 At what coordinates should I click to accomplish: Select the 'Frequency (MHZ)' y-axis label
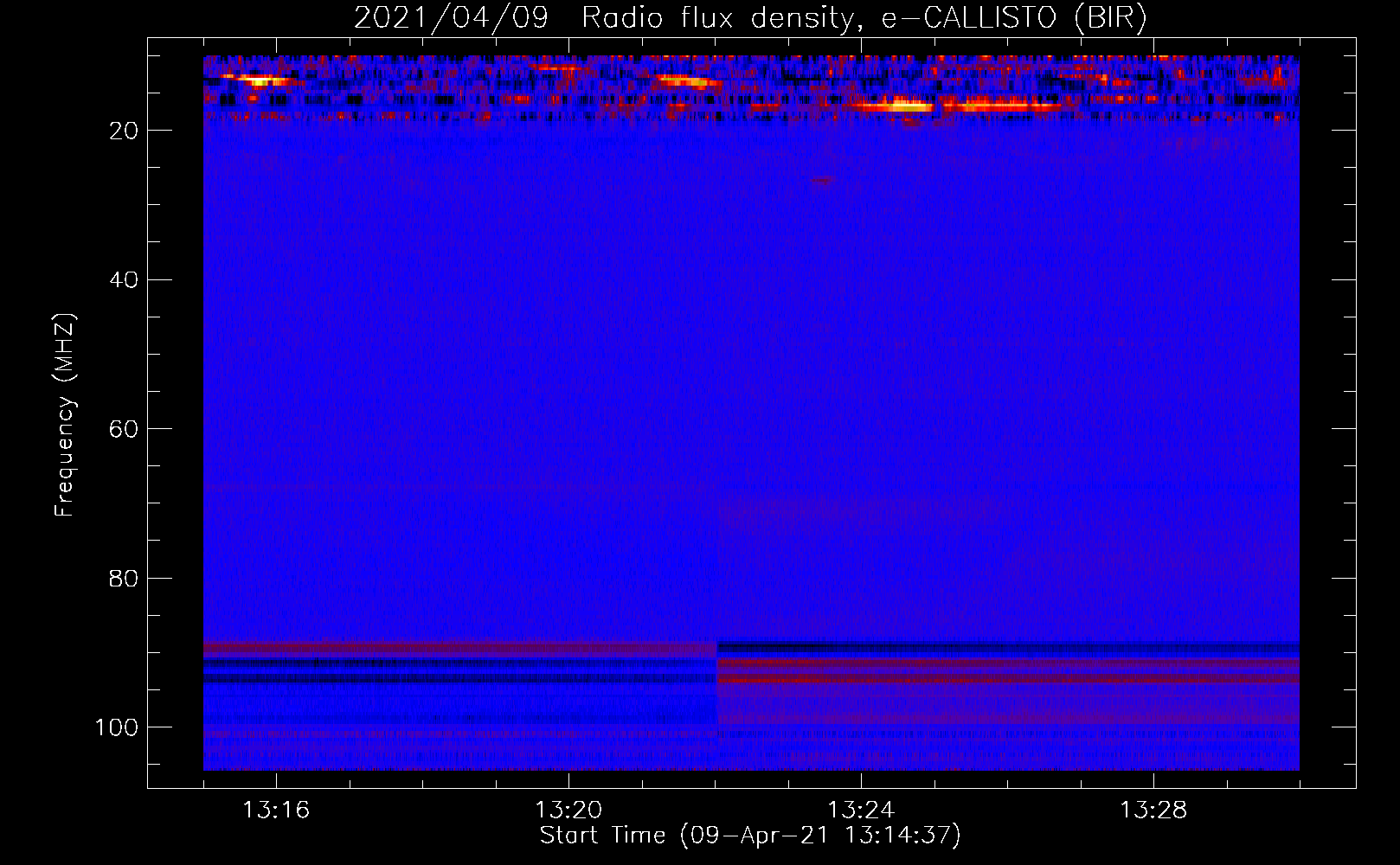point(65,415)
